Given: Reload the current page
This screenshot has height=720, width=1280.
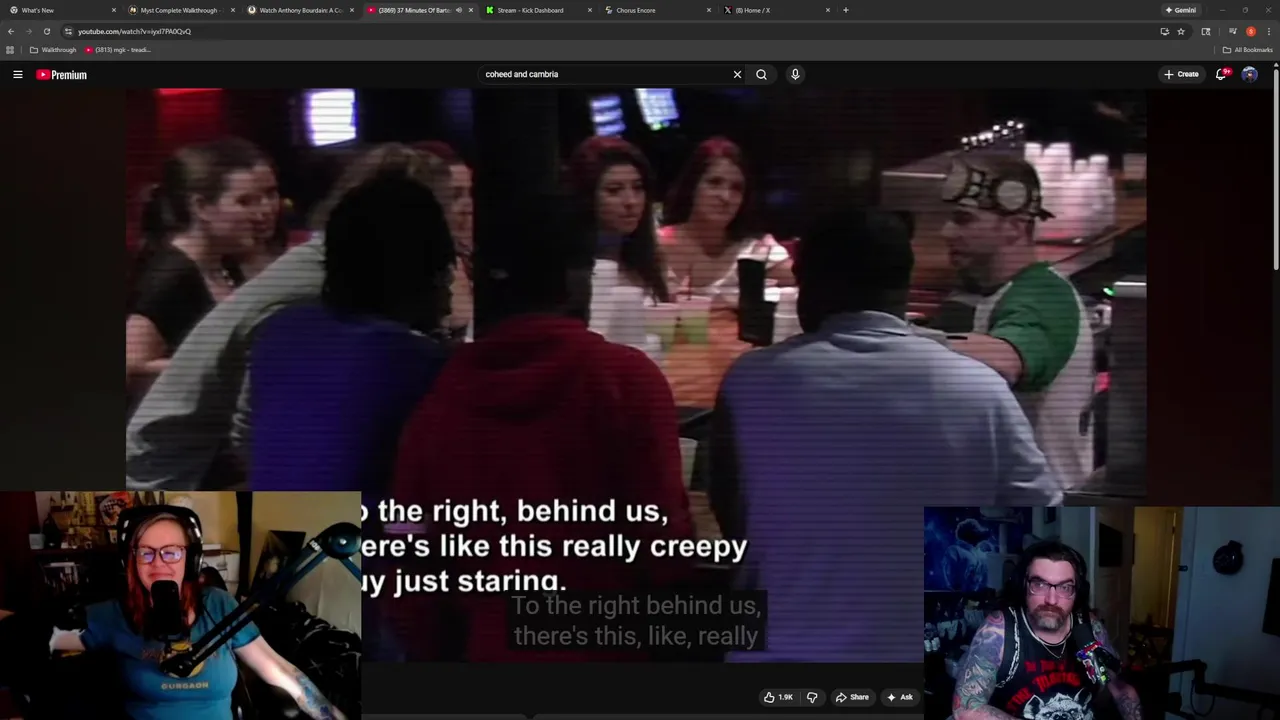Looking at the screenshot, I should click(46, 31).
